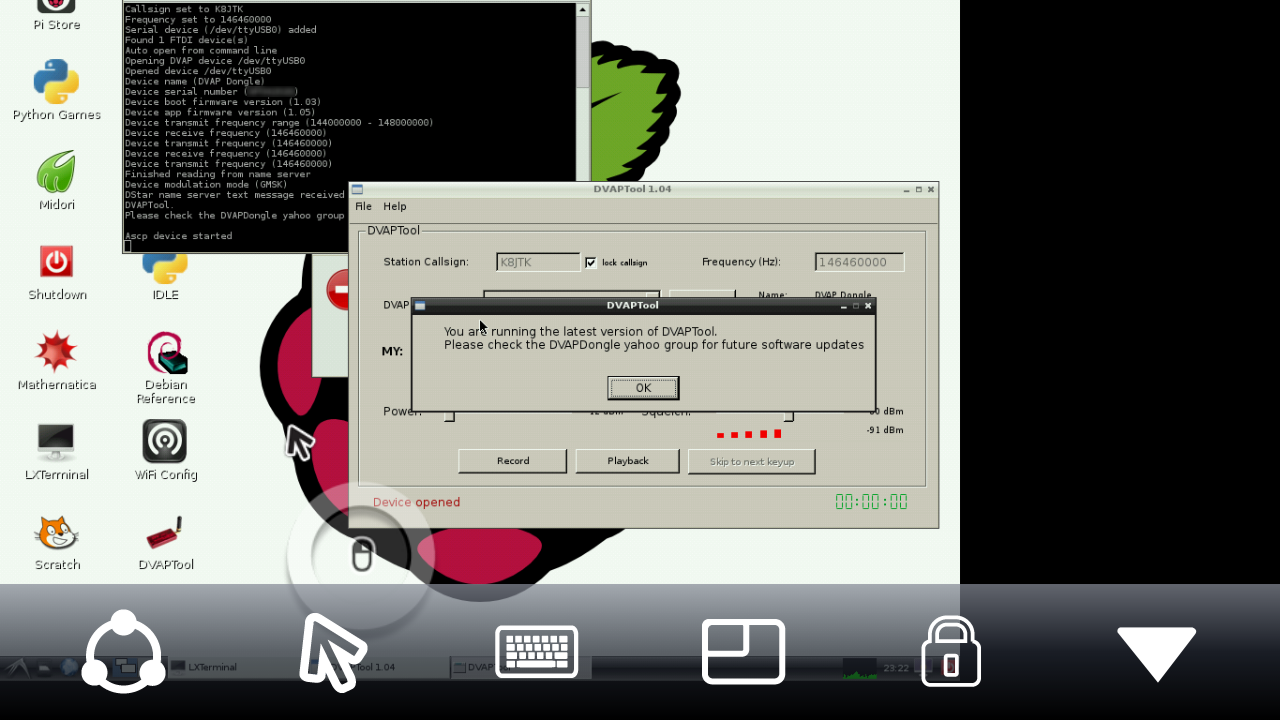Click the green 00:00:00 timer display
Screen dimensions: 1280x720
[871, 502]
